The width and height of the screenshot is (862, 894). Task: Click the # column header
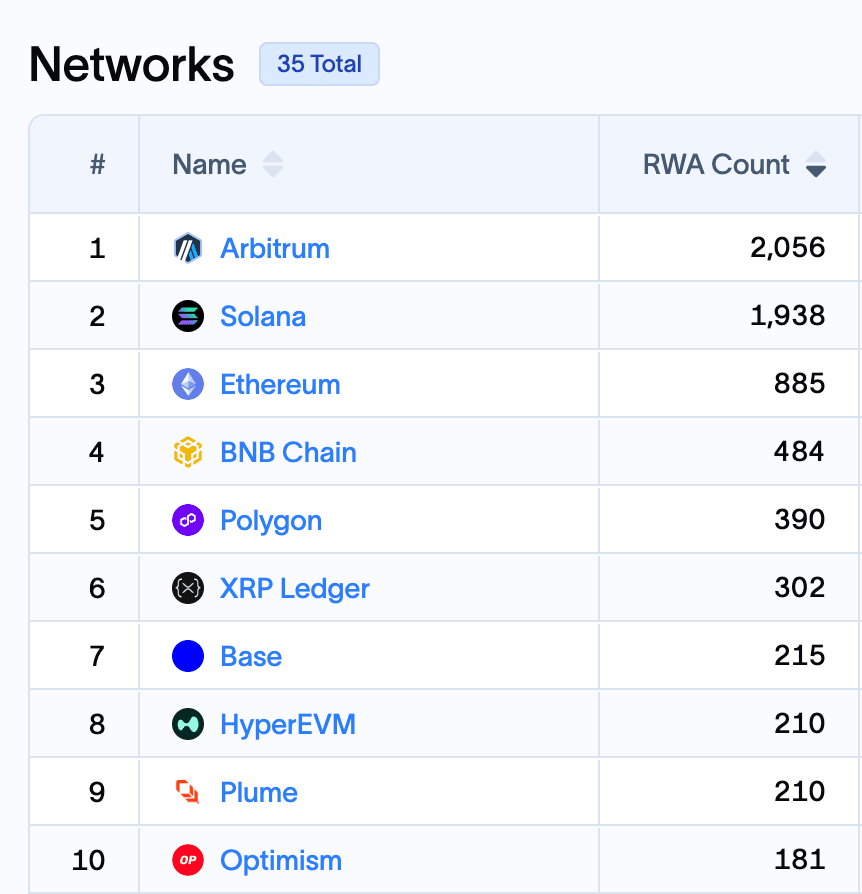[84, 164]
